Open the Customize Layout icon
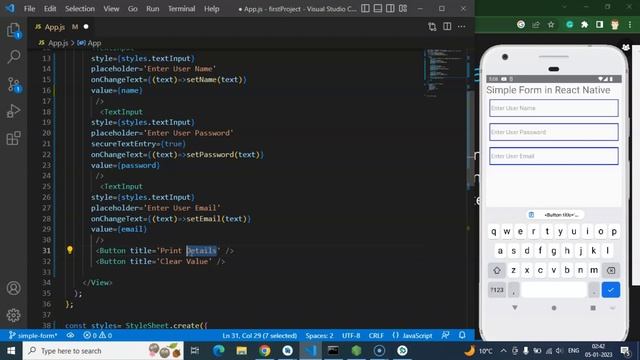The height and width of the screenshot is (360, 640). pos(403,9)
